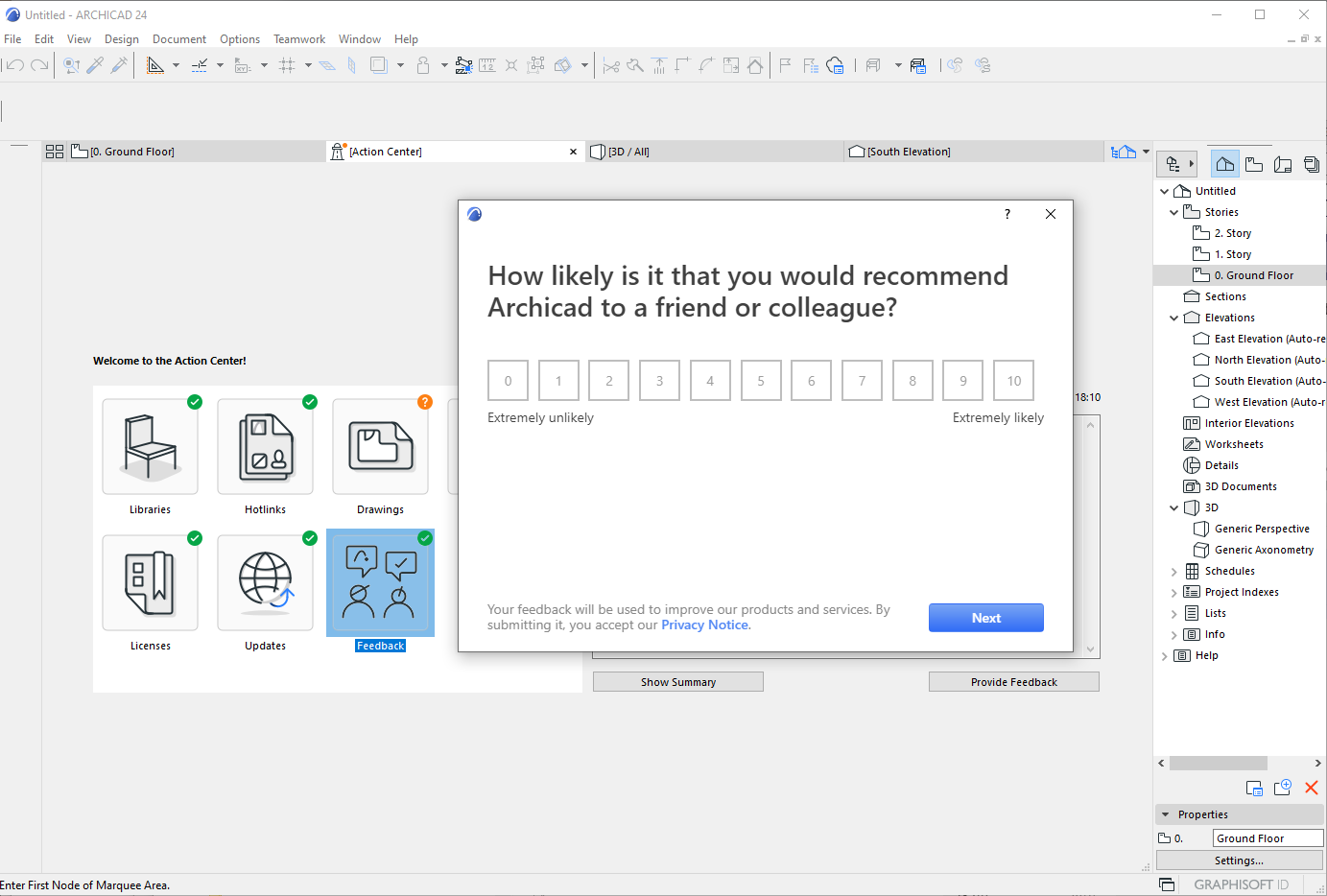This screenshot has width=1327, height=896.
Task: Rate recommendation score 10
Action: [x=1013, y=381]
